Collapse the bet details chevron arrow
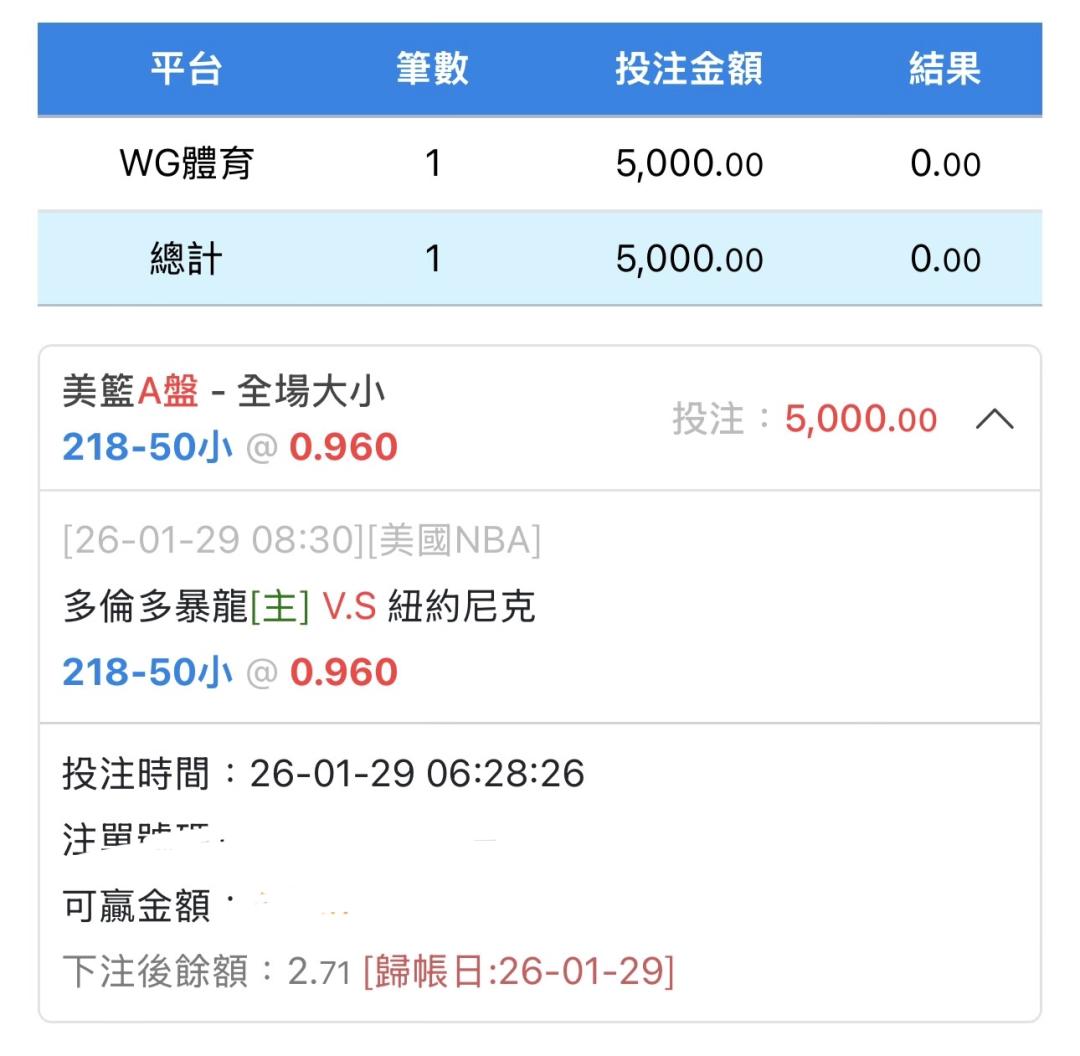 tap(994, 421)
